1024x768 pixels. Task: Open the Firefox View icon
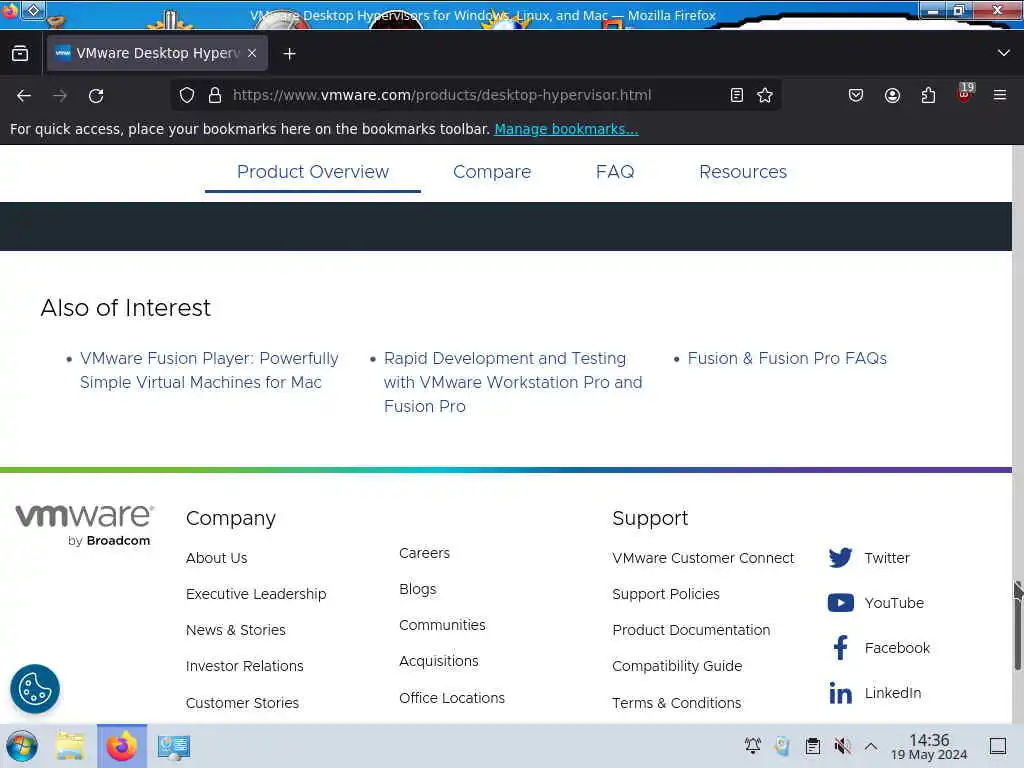click(20, 54)
